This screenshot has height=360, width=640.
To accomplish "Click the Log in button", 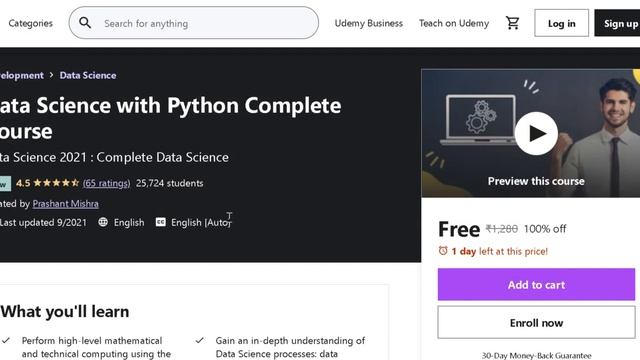I will coord(562,23).
